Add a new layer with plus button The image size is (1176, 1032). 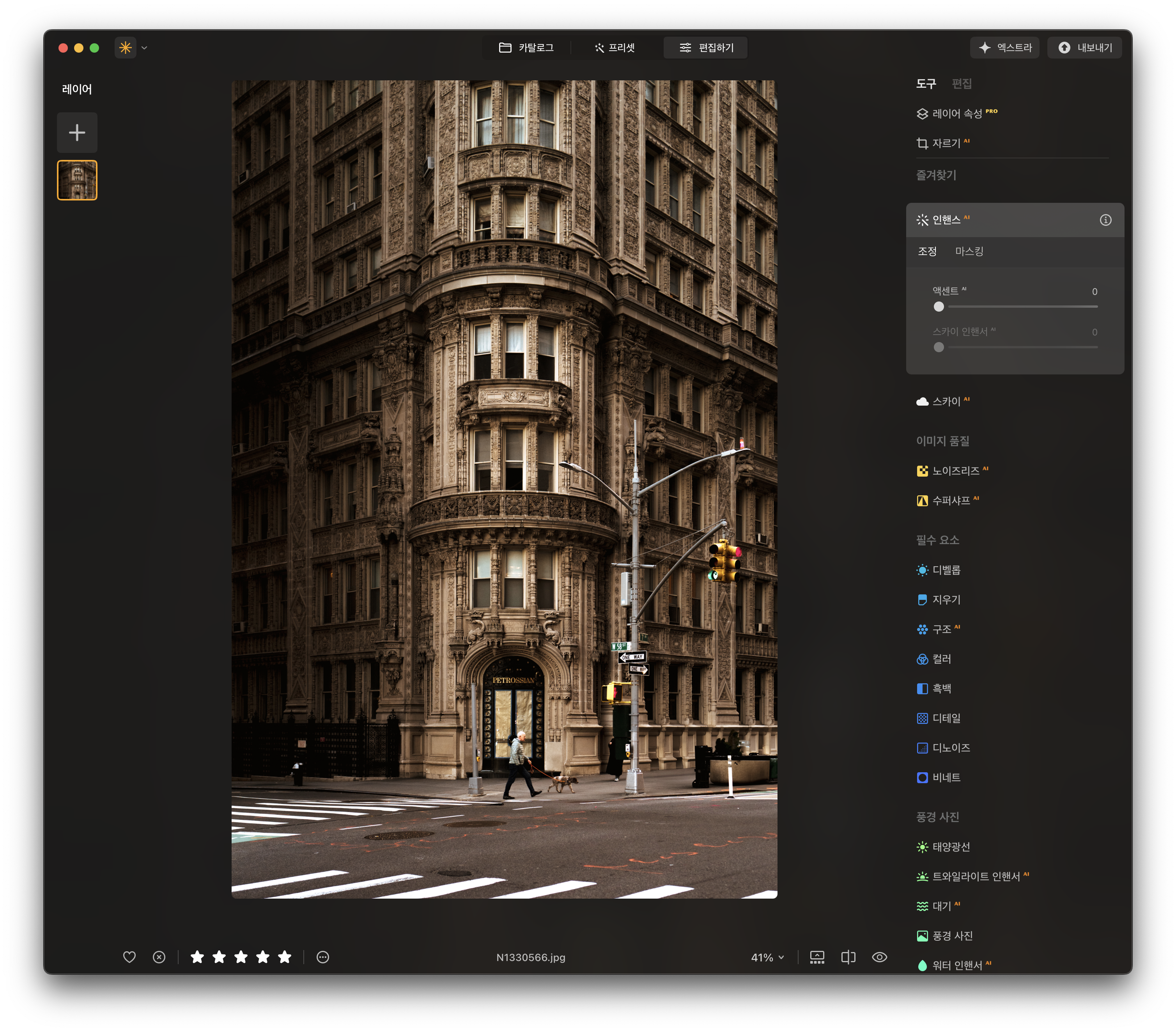click(x=77, y=132)
